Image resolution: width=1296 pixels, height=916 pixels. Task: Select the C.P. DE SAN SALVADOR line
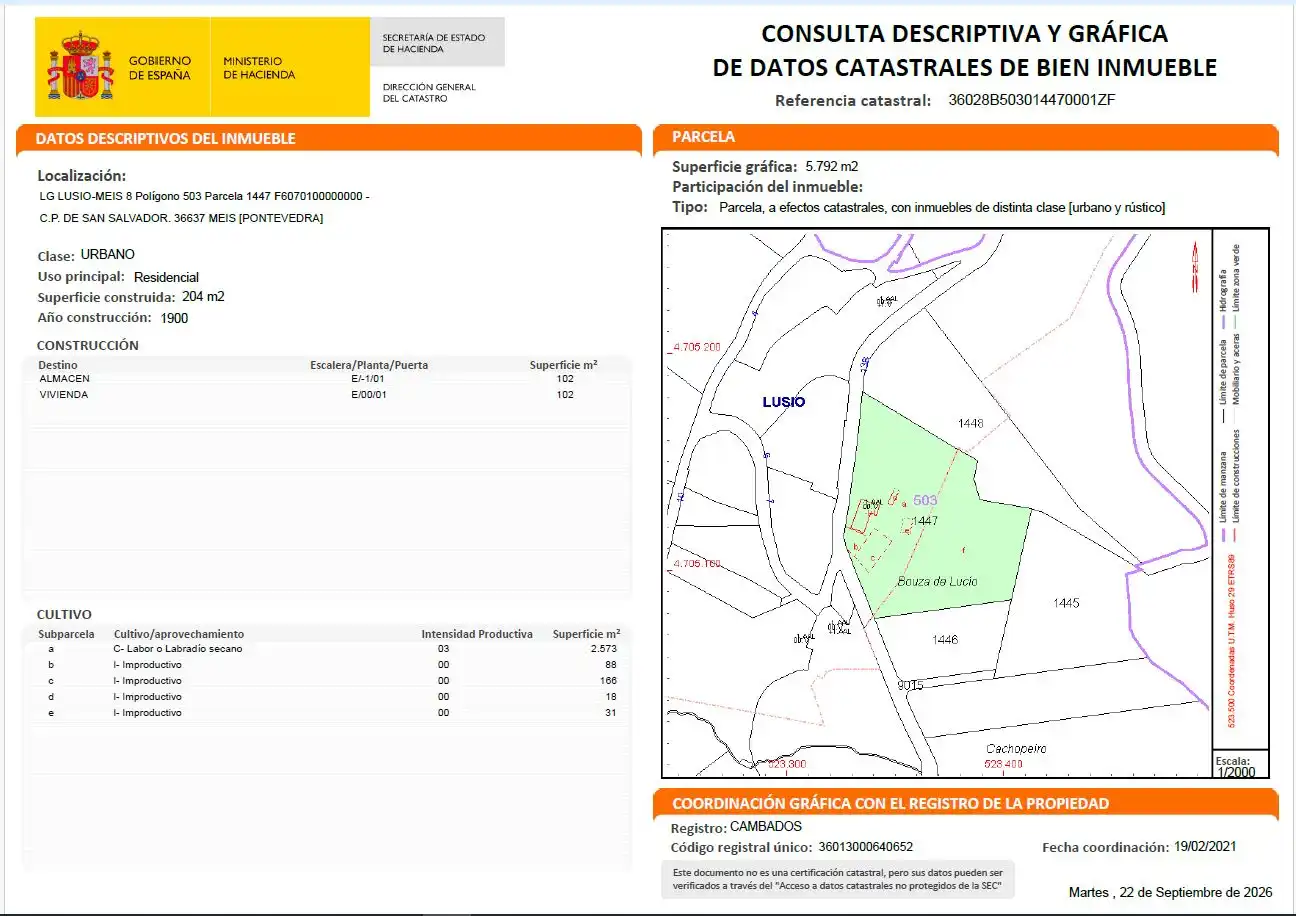click(181, 218)
